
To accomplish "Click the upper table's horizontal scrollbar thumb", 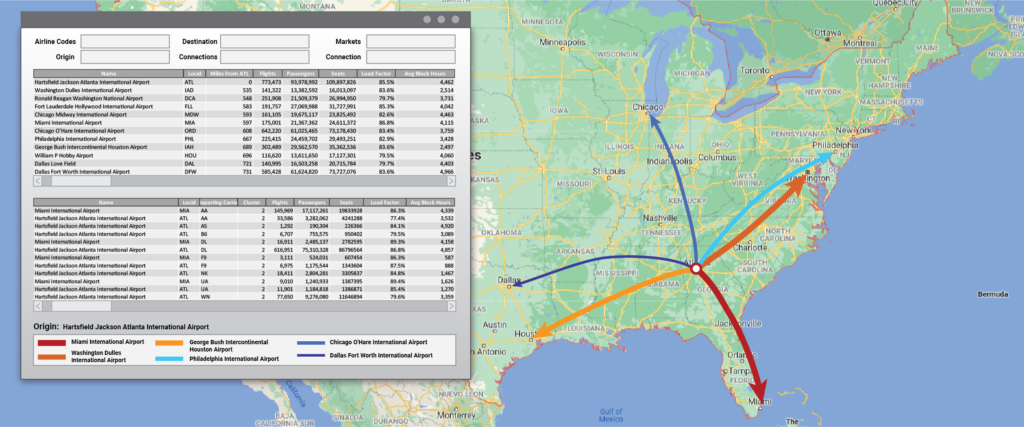I will point(81,181).
